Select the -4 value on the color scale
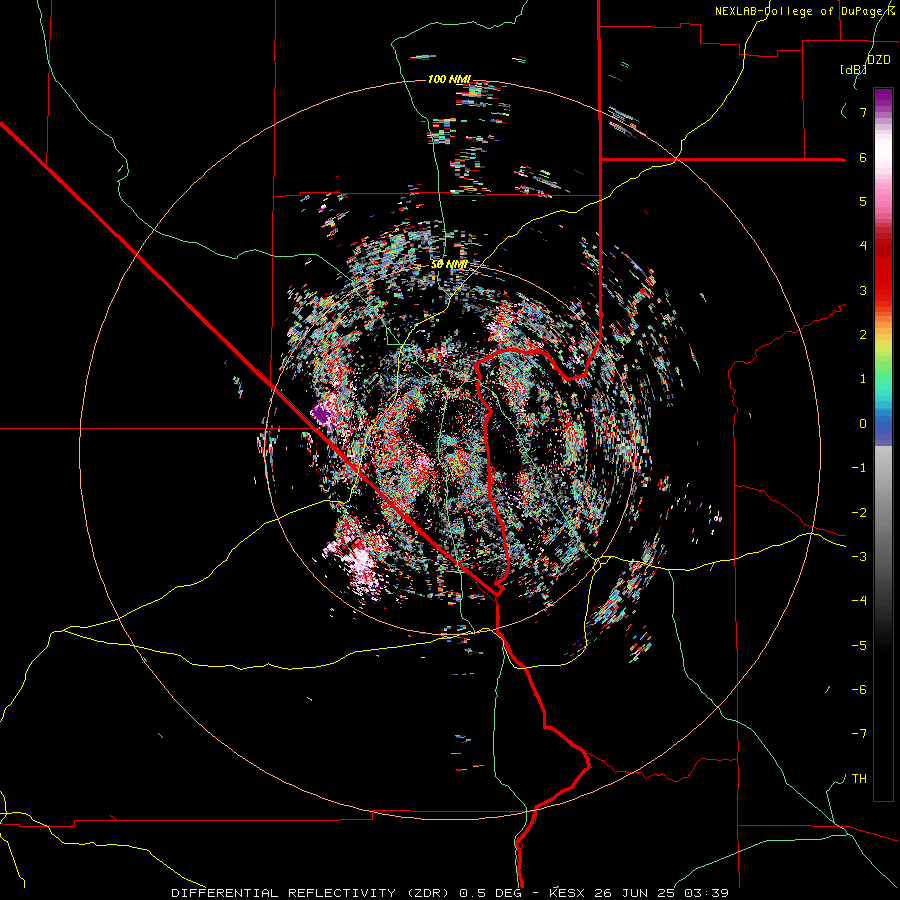This screenshot has height=900, width=900. pyautogui.click(x=859, y=601)
